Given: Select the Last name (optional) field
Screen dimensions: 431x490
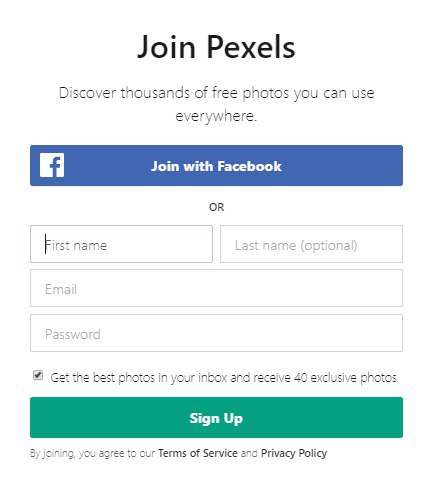Looking at the screenshot, I should [311, 244].
